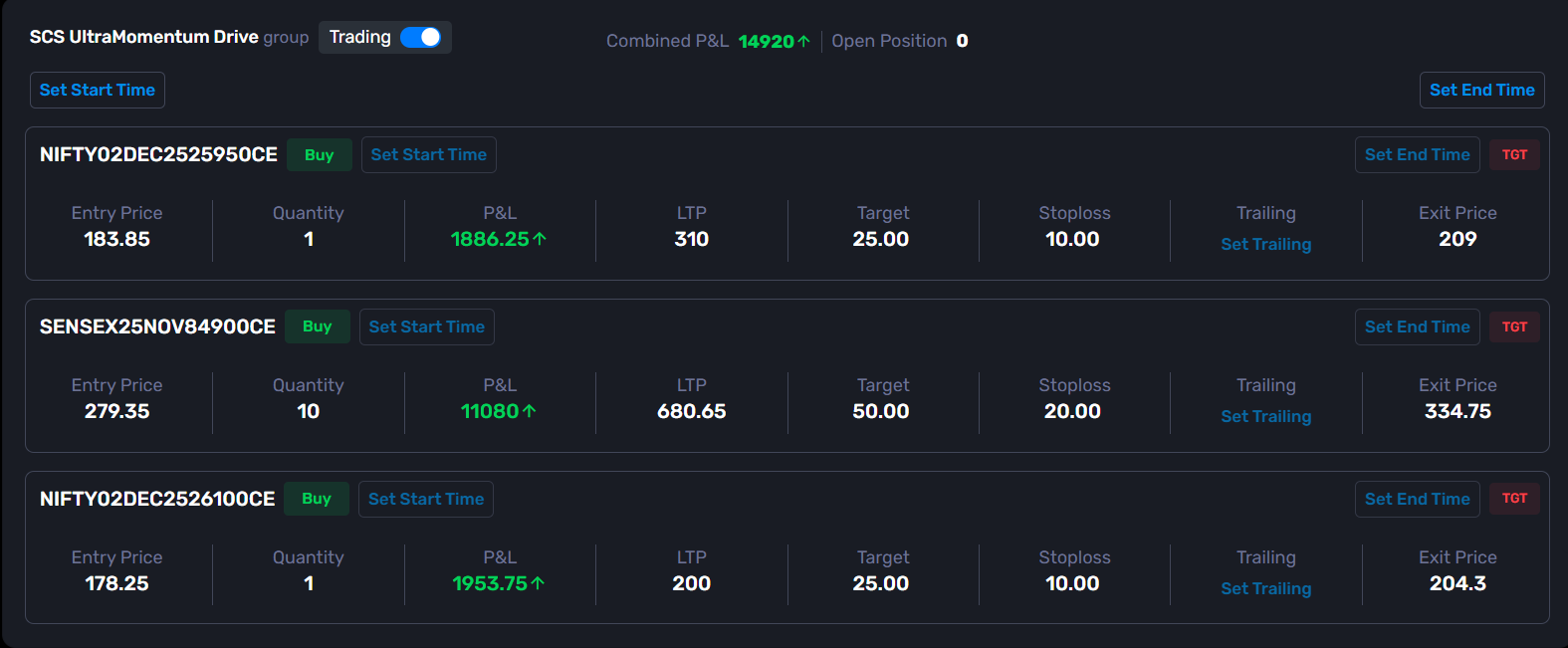Click the Quantity value 10
The image size is (1568, 648).
click(309, 411)
